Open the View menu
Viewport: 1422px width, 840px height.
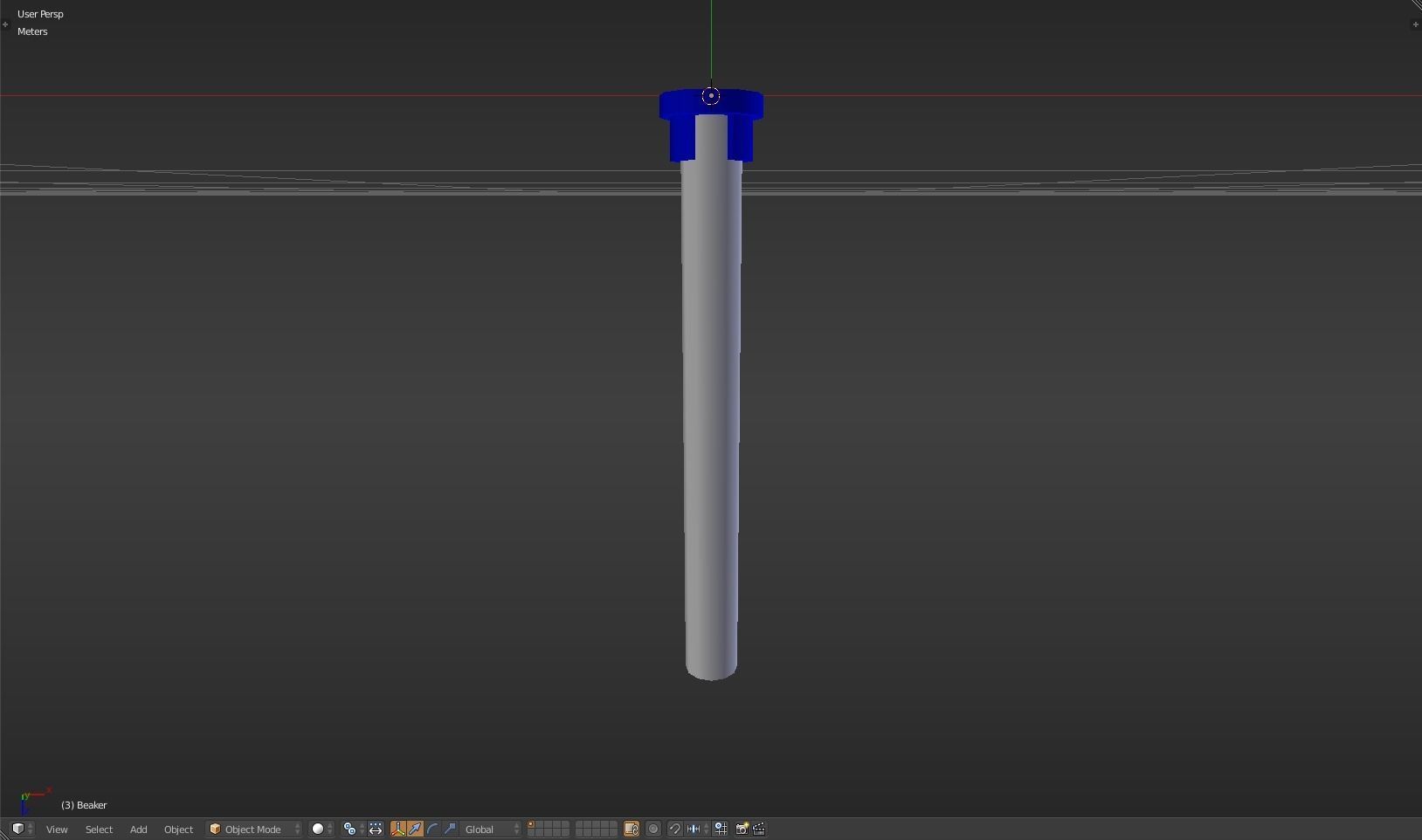[57, 829]
